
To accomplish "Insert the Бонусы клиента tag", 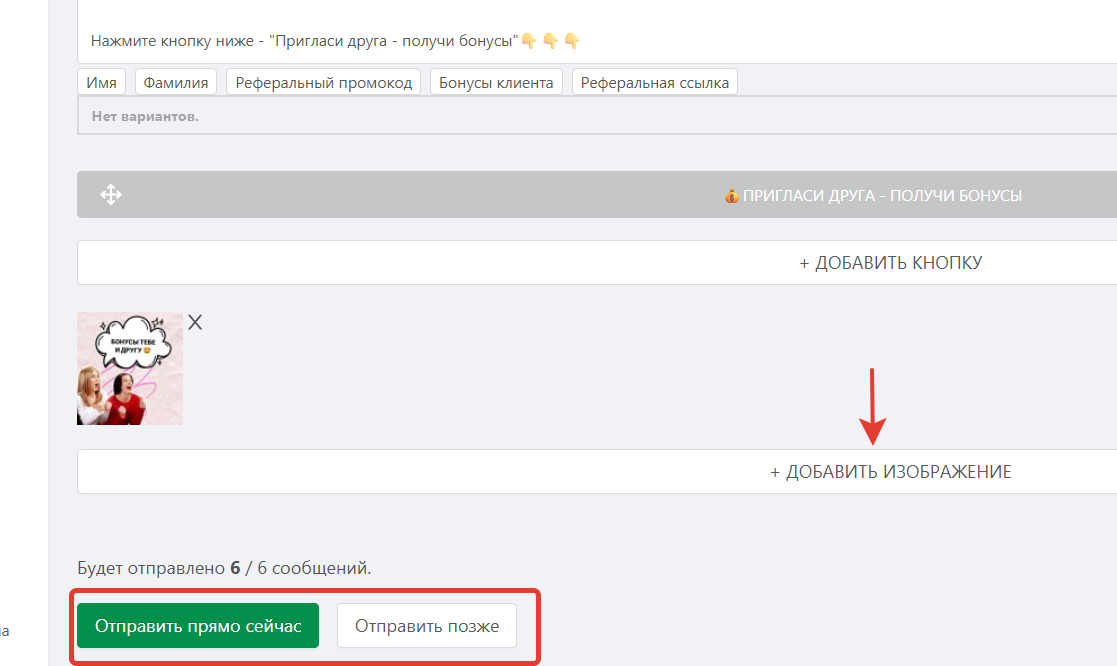I will [496, 83].
